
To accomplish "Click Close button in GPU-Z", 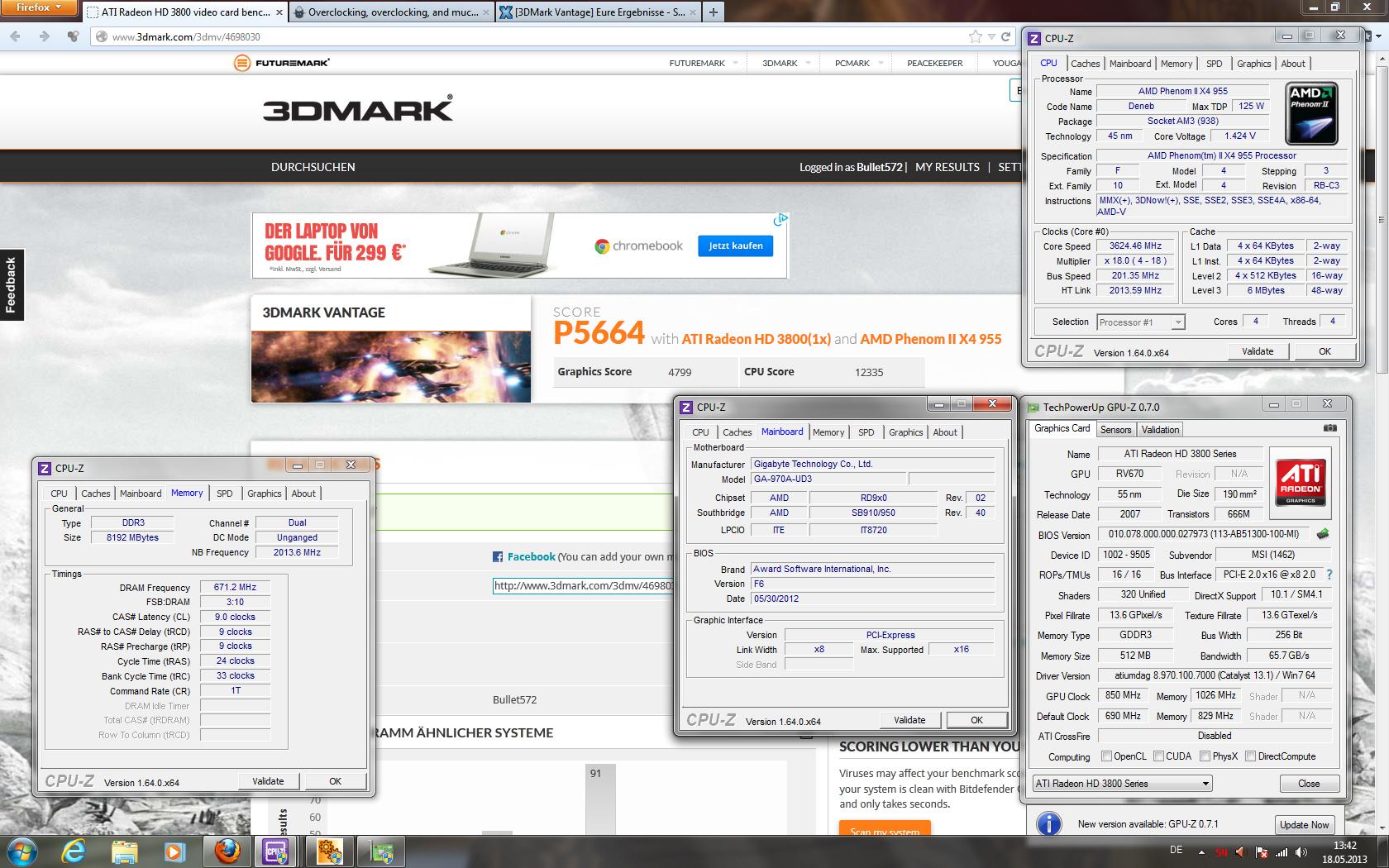I will 1309,783.
